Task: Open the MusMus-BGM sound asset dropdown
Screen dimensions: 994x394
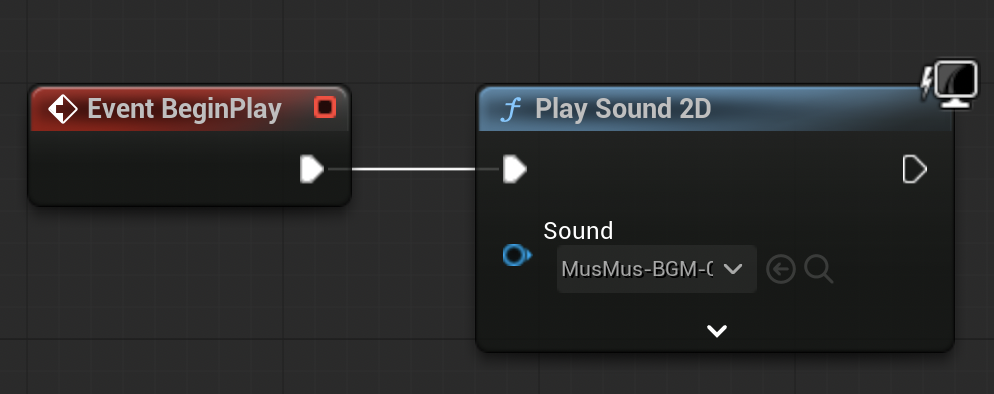Action: tap(656, 269)
